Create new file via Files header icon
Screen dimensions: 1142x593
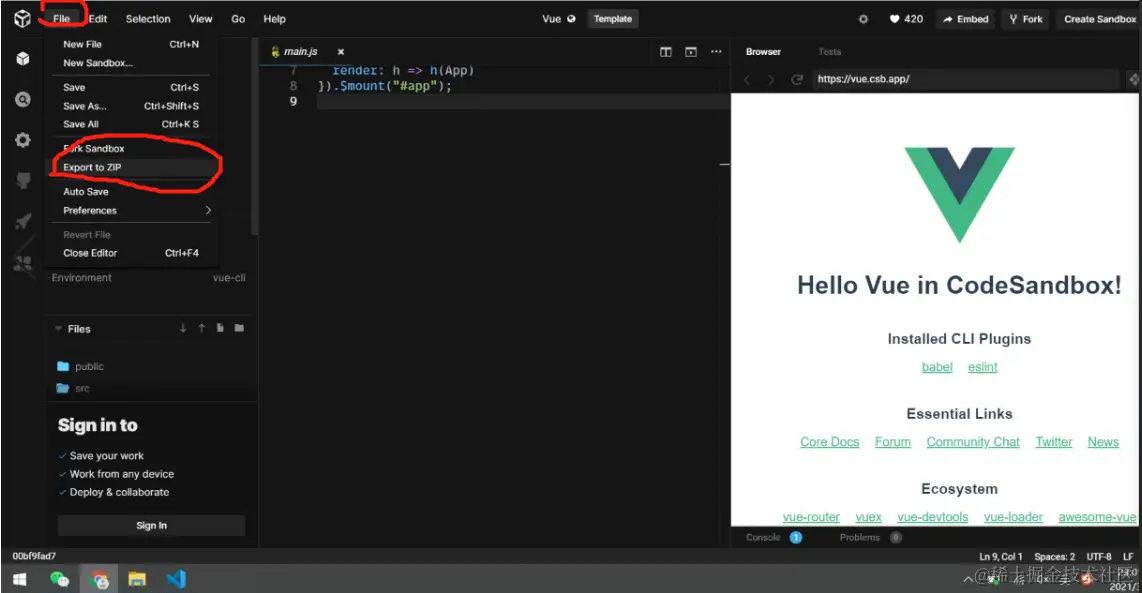click(220, 329)
